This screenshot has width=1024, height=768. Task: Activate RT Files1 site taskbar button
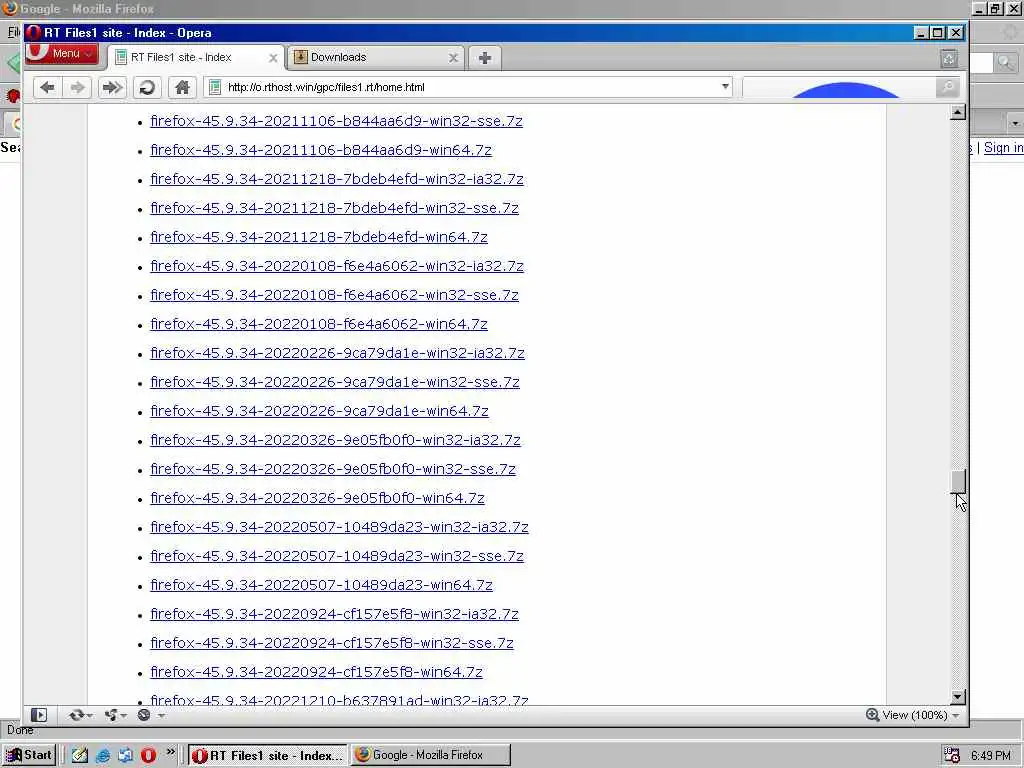(268, 756)
